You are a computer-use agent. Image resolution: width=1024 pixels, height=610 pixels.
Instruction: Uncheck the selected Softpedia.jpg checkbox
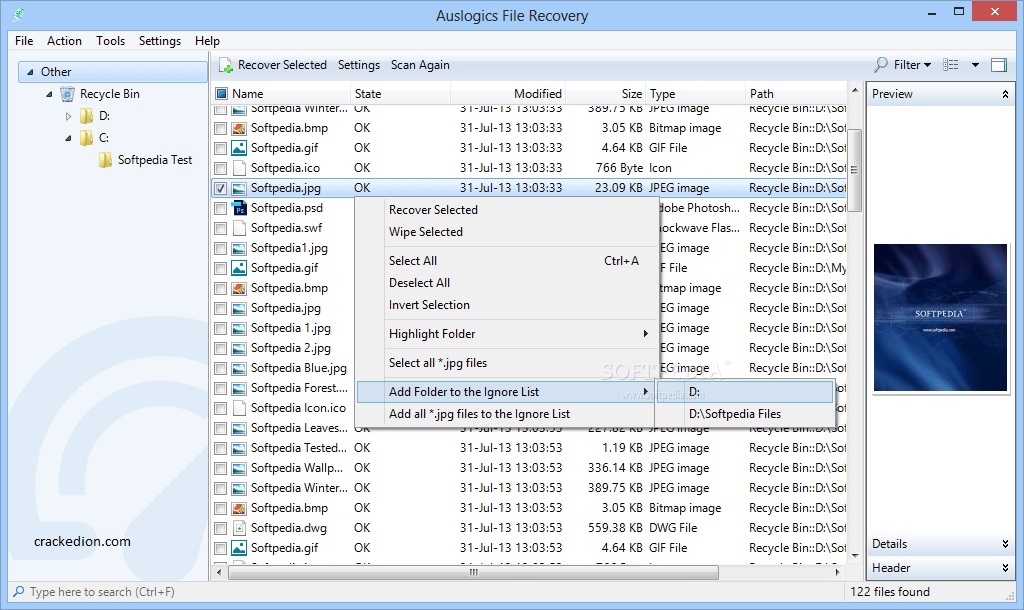(221, 188)
